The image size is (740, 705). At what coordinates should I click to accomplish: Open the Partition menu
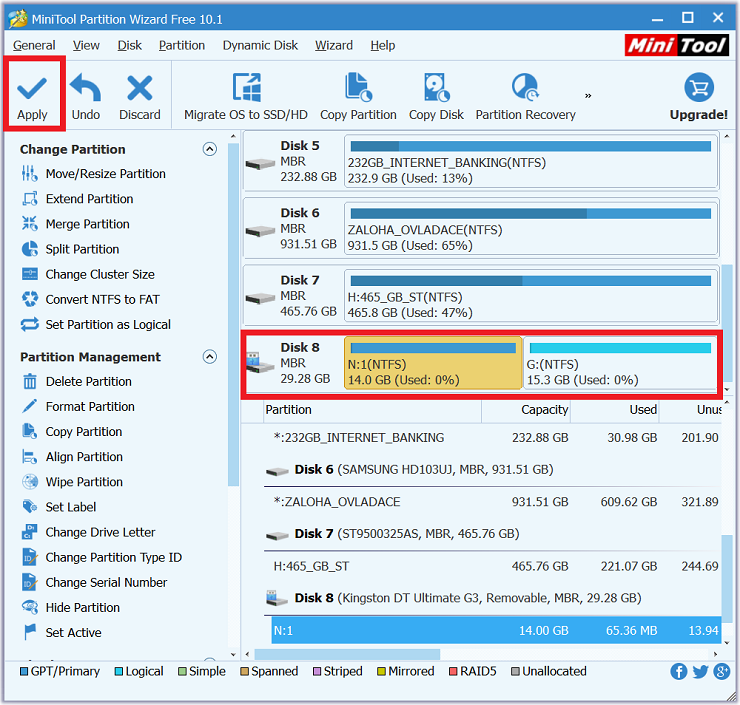182,45
